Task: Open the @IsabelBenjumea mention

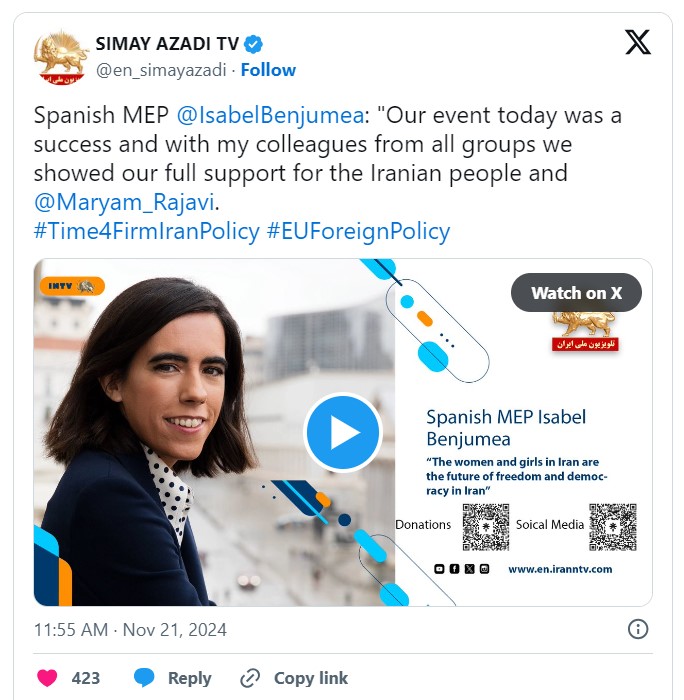Action: [x=271, y=115]
